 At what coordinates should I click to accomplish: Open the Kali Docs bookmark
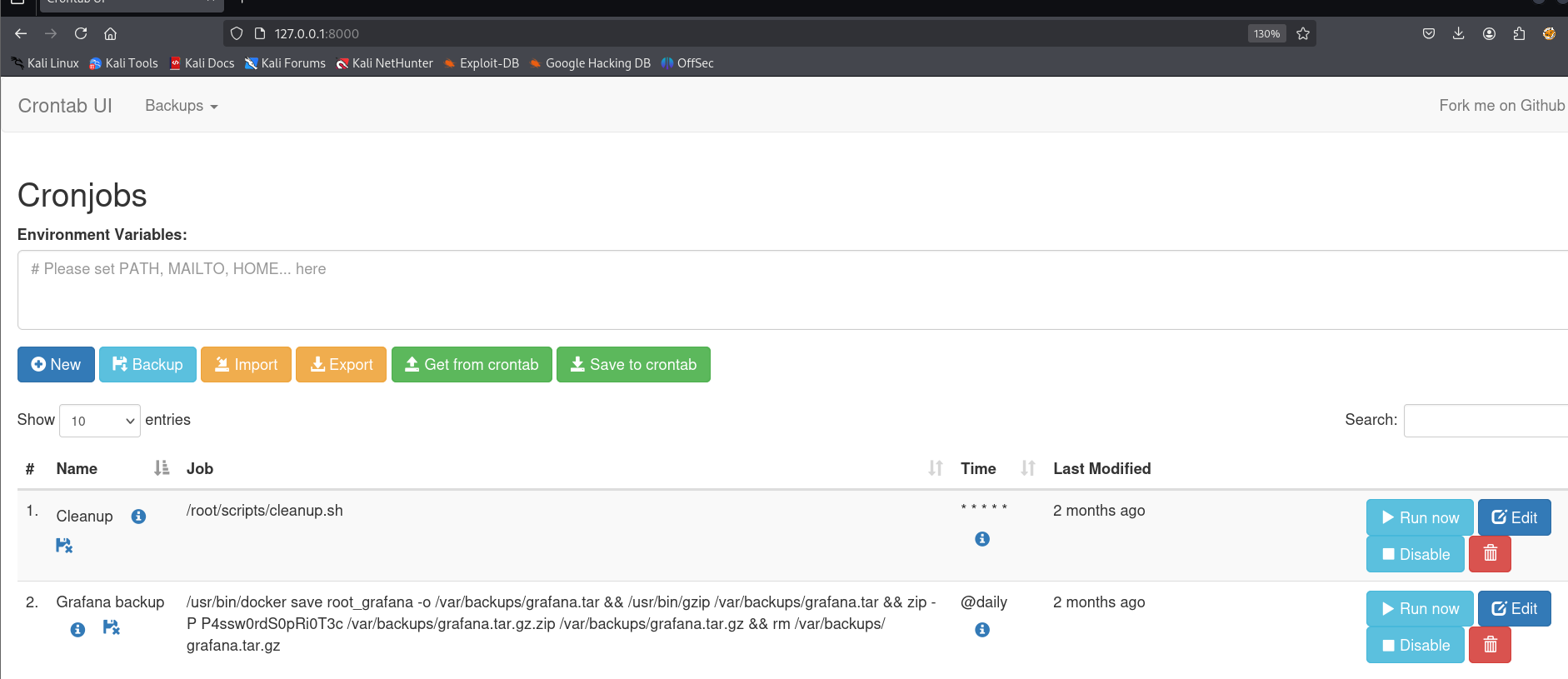(202, 63)
